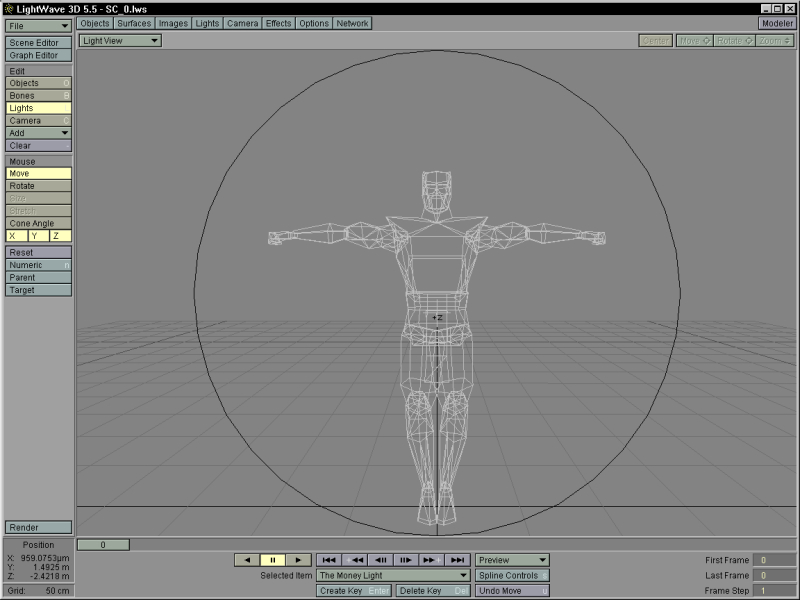Step back one frame
Image resolution: width=800 pixels, height=600 pixels.
[380, 560]
